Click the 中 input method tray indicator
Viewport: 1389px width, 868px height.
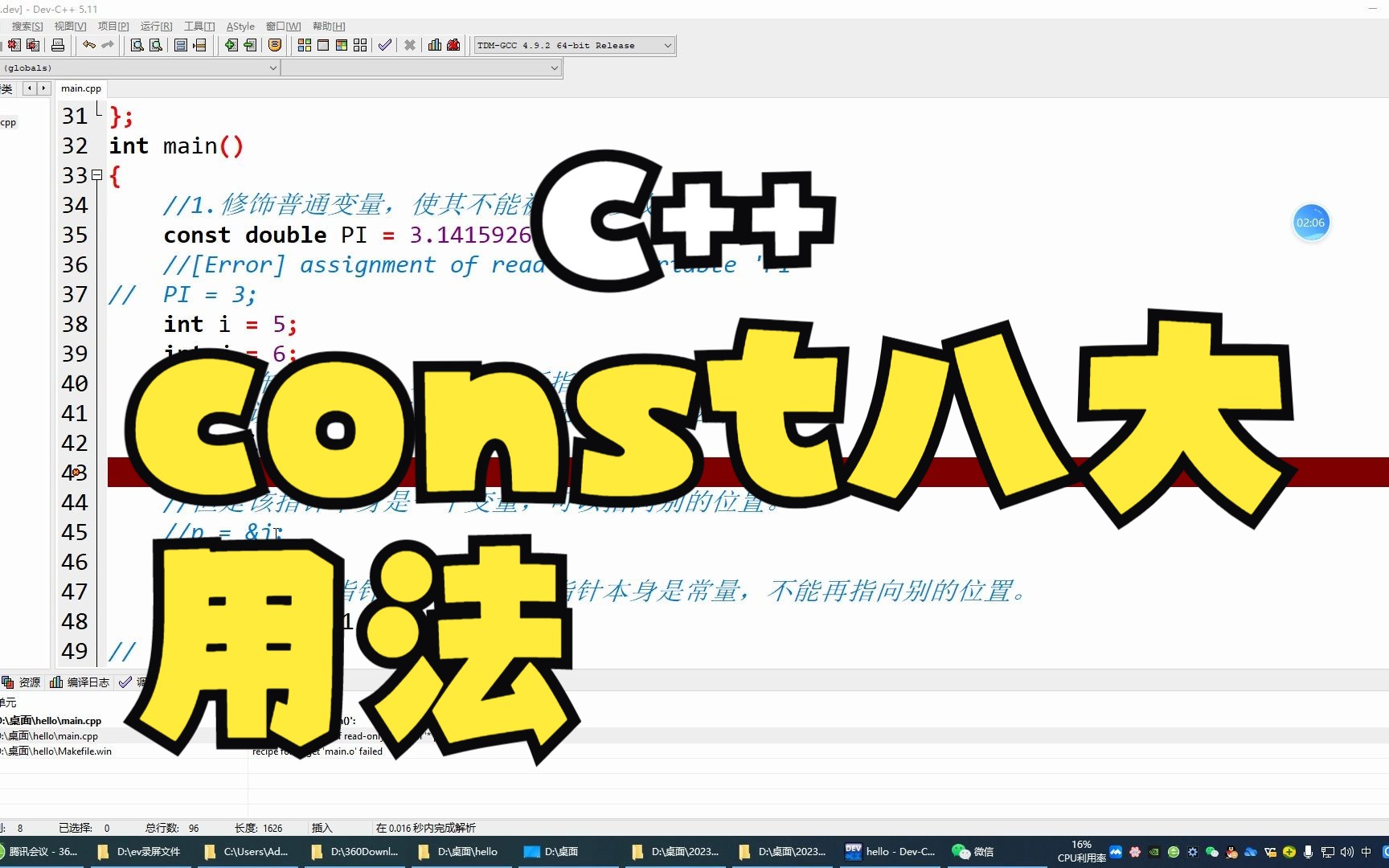1366,852
